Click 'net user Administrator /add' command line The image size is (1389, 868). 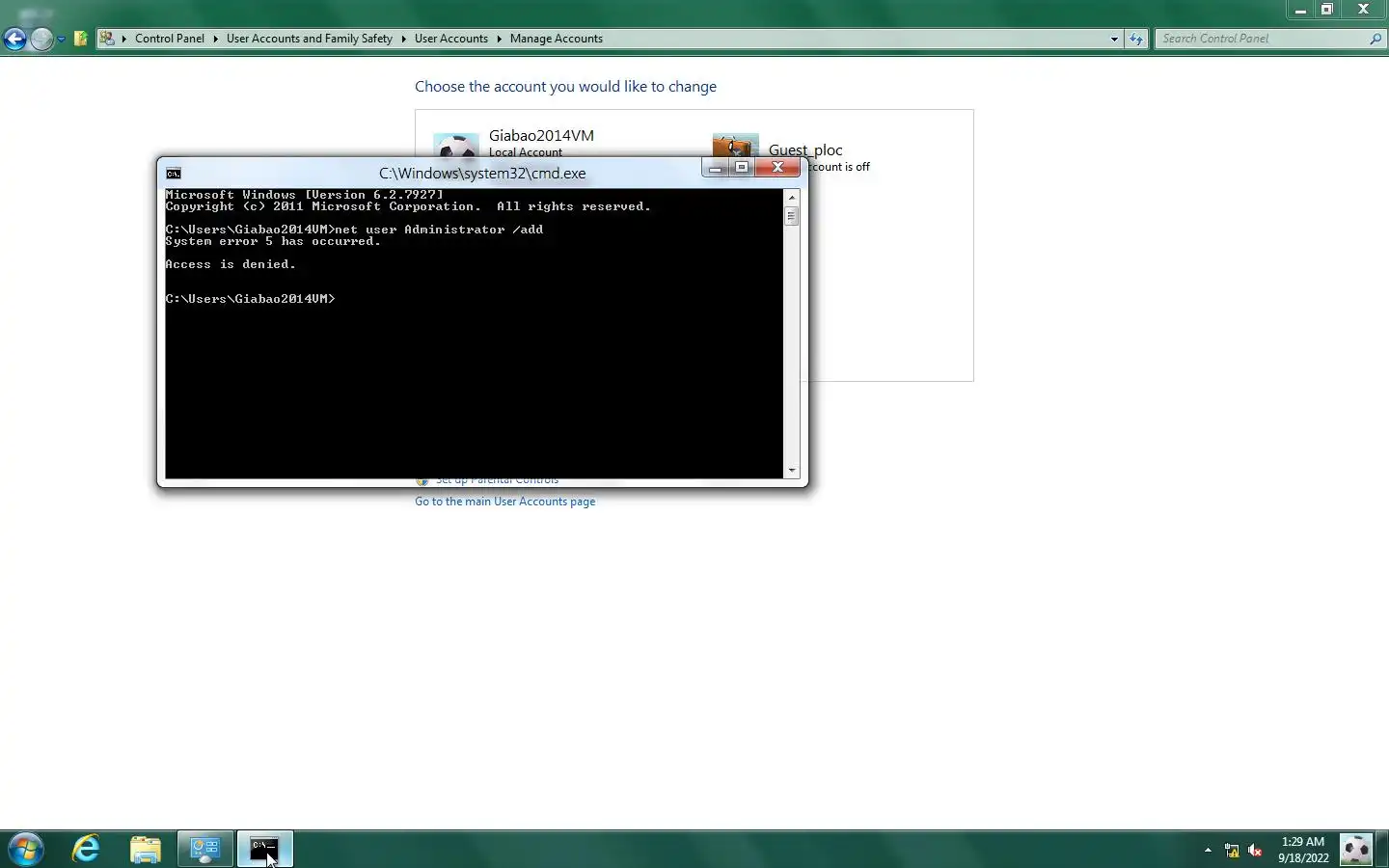click(x=439, y=230)
